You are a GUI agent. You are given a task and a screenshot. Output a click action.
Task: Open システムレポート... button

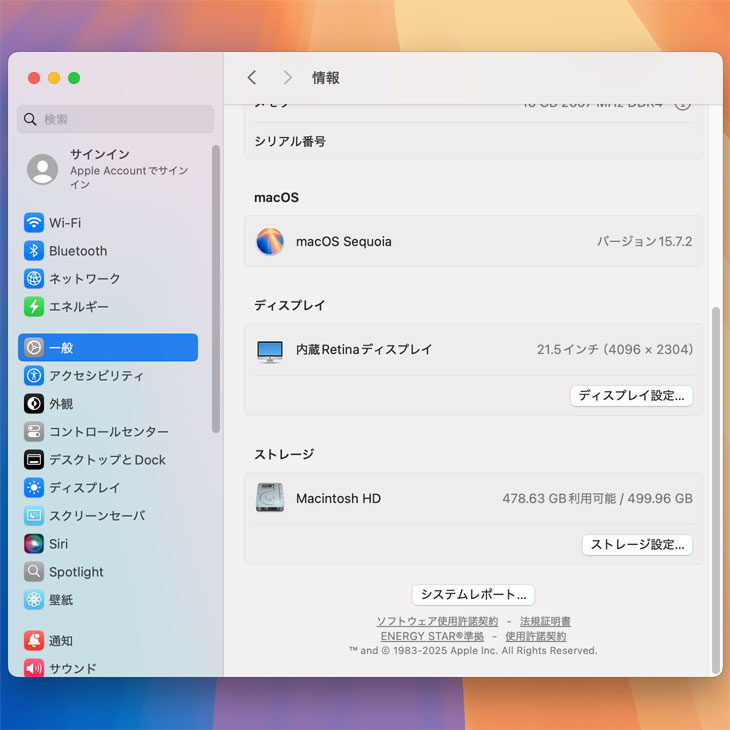point(473,595)
